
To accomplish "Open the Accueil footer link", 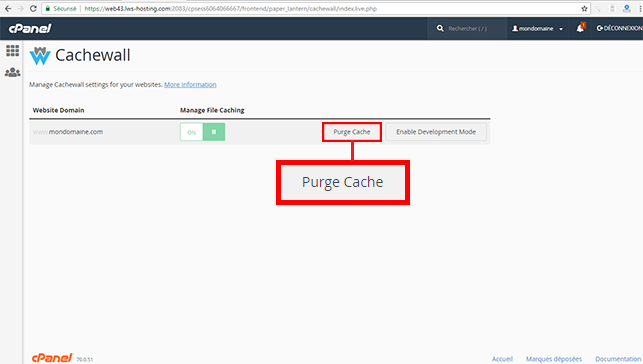I will click(502, 359).
